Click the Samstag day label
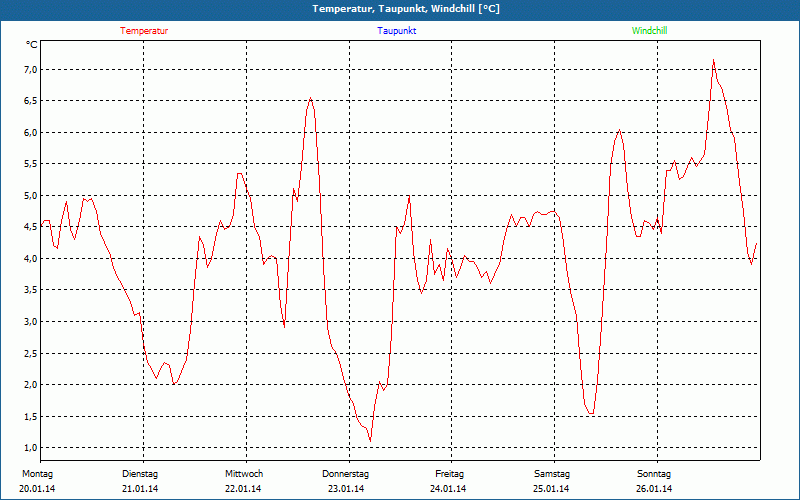 pyautogui.click(x=552, y=474)
